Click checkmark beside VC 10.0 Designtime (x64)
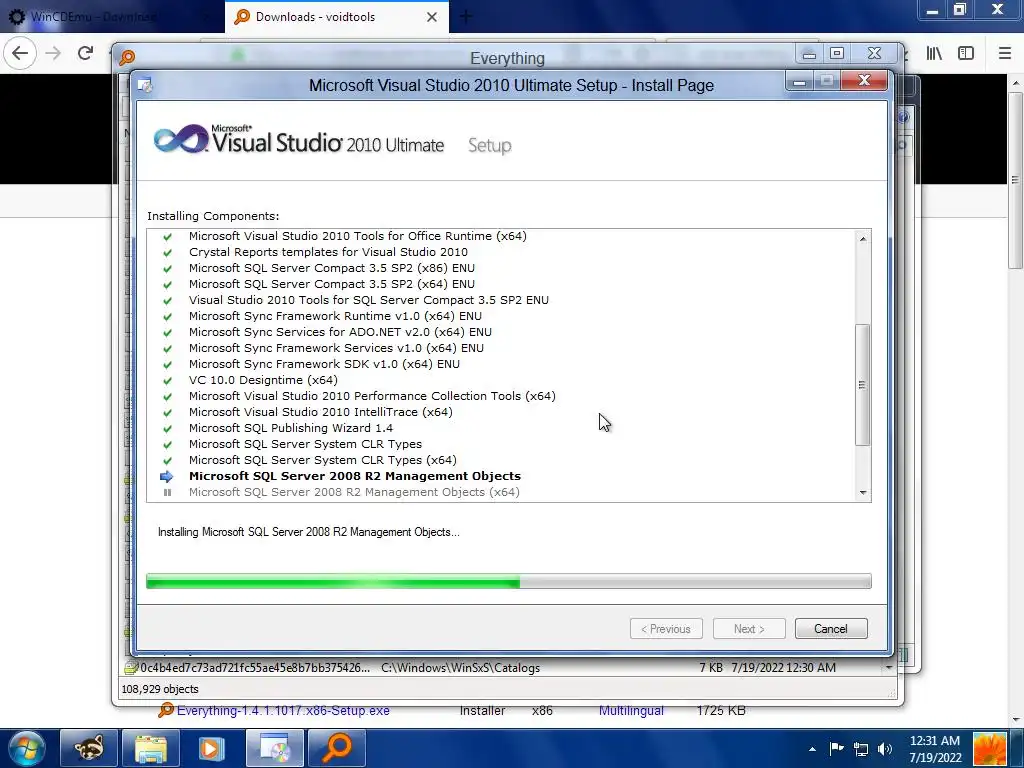Screen dimensions: 1024x768 click(x=167, y=381)
